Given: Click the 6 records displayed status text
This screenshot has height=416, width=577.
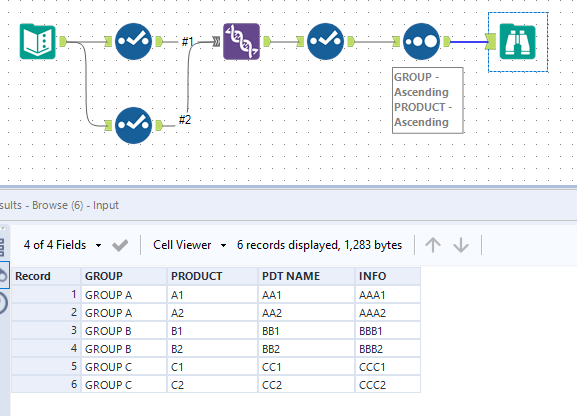Looking at the screenshot, I should tap(319, 245).
